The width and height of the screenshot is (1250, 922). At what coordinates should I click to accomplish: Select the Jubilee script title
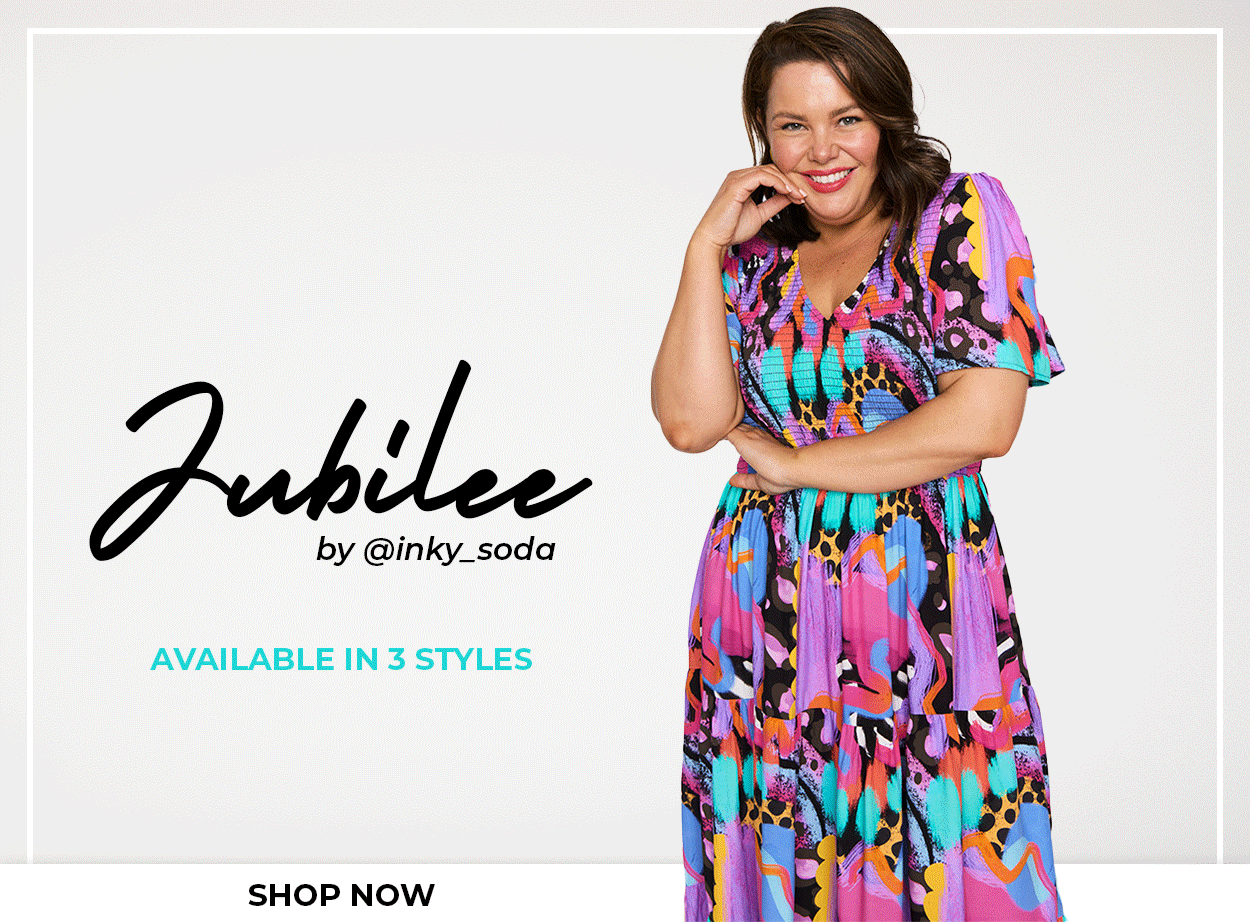tap(340, 460)
